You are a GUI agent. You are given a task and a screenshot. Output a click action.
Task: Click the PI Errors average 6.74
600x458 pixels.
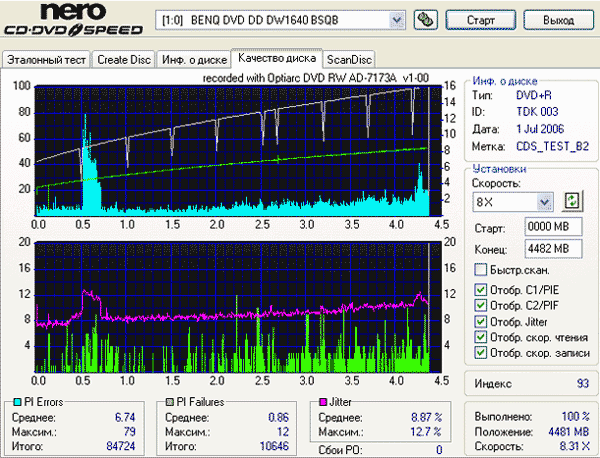(125, 417)
